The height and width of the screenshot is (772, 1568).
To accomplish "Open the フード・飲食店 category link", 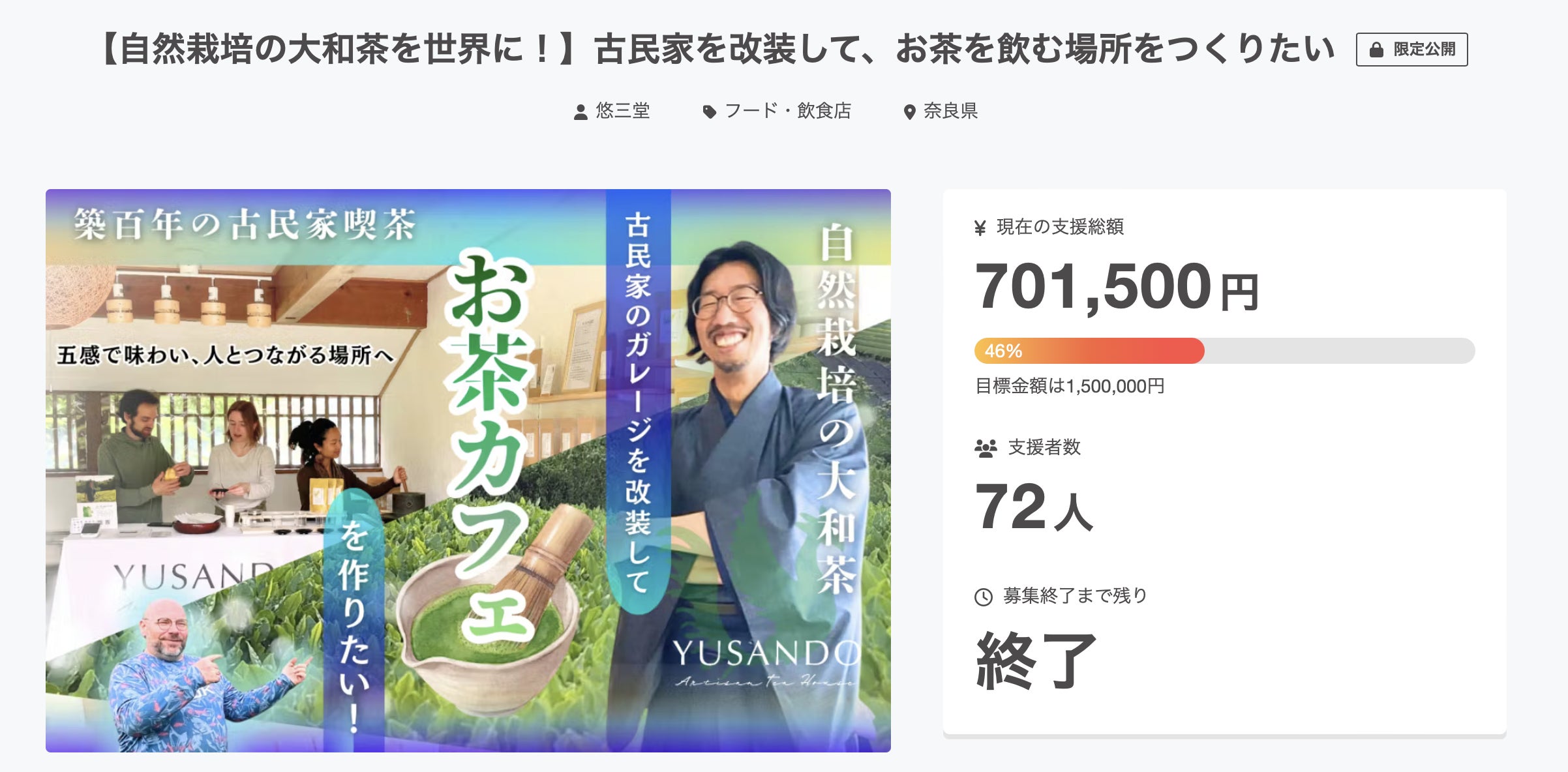I will pyautogui.click(x=788, y=111).
